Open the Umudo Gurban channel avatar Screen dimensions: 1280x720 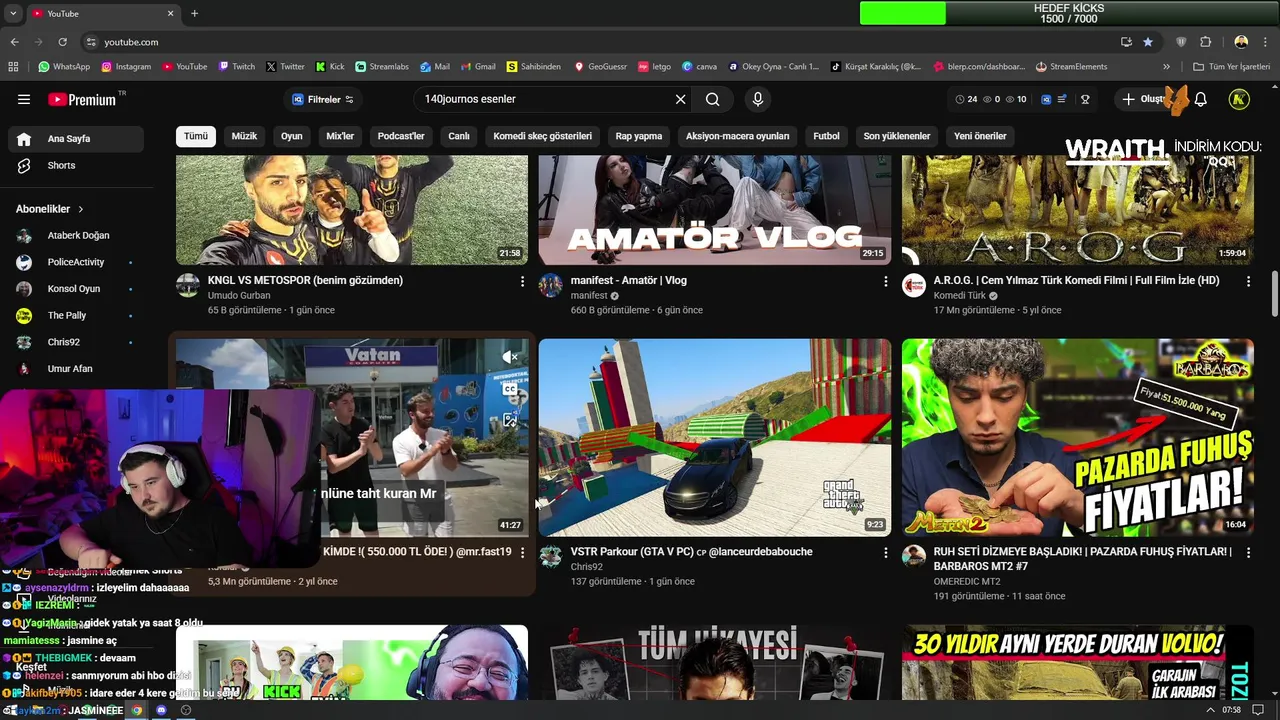point(188,286)
